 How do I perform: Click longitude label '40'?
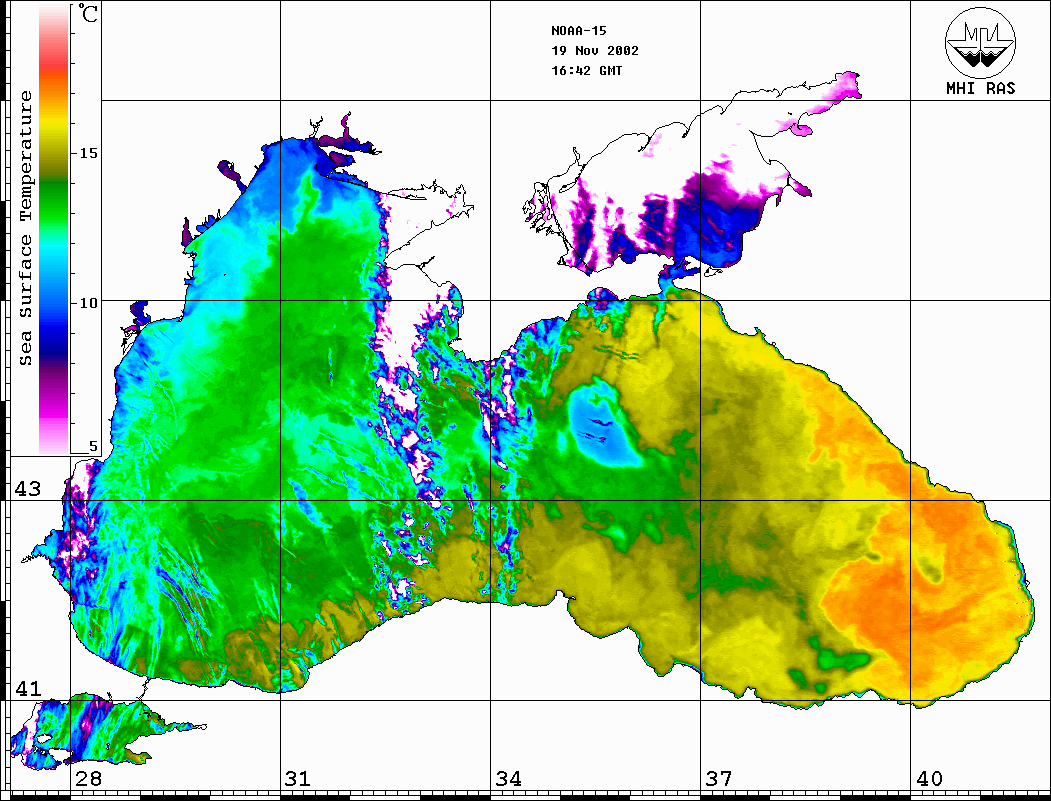[929, 779]
